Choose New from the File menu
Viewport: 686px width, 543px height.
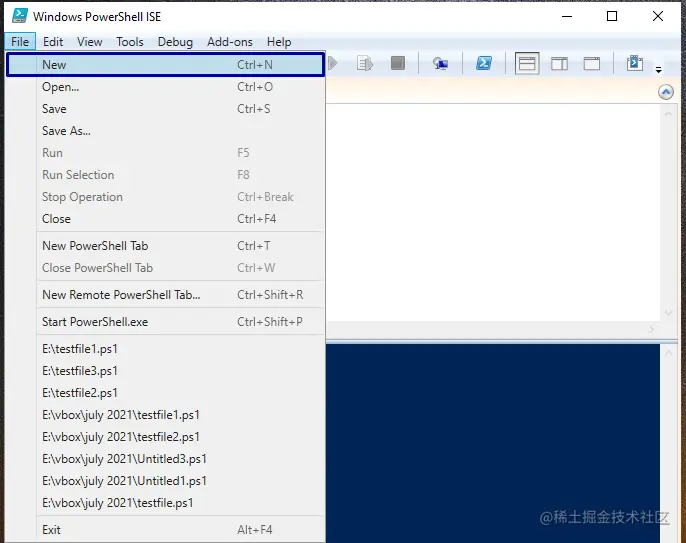click(166, 65)
